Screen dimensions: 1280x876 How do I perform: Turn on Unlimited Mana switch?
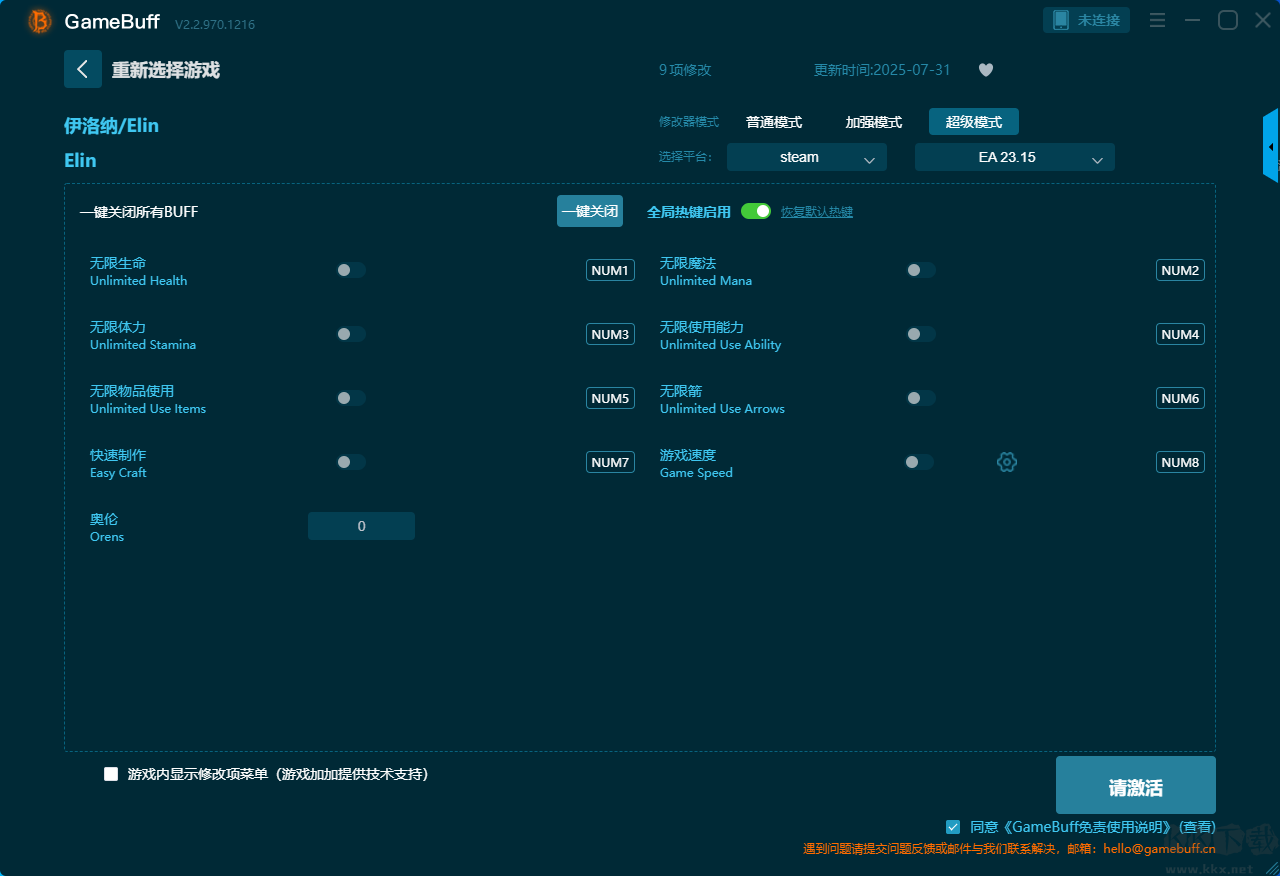coord(920,270)
